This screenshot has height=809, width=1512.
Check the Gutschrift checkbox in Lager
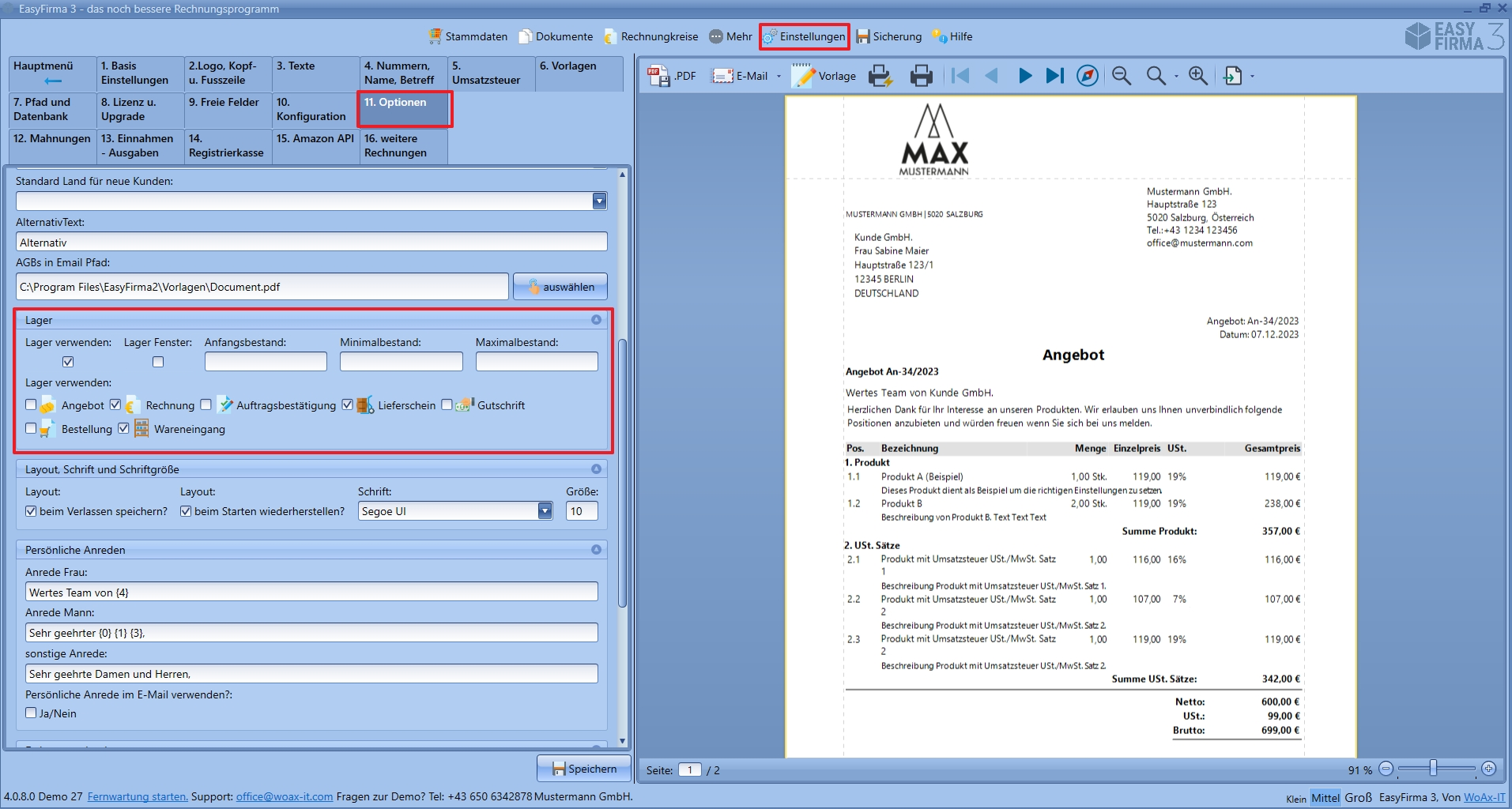click(x=447, y=404)
